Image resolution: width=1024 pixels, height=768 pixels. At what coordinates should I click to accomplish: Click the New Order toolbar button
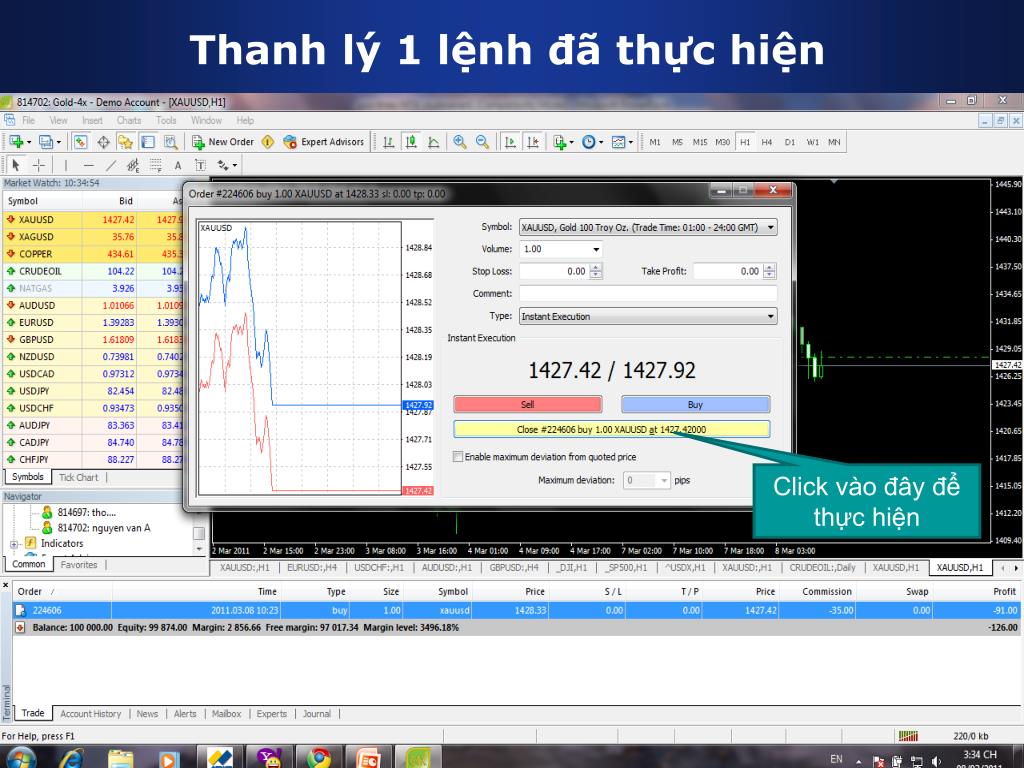(x=223, y=142)
